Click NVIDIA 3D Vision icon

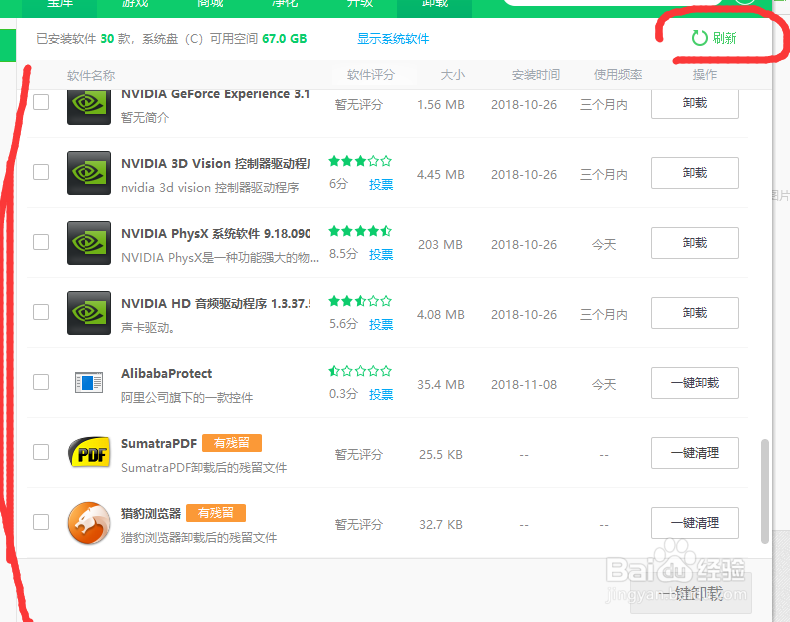[89, 173]
